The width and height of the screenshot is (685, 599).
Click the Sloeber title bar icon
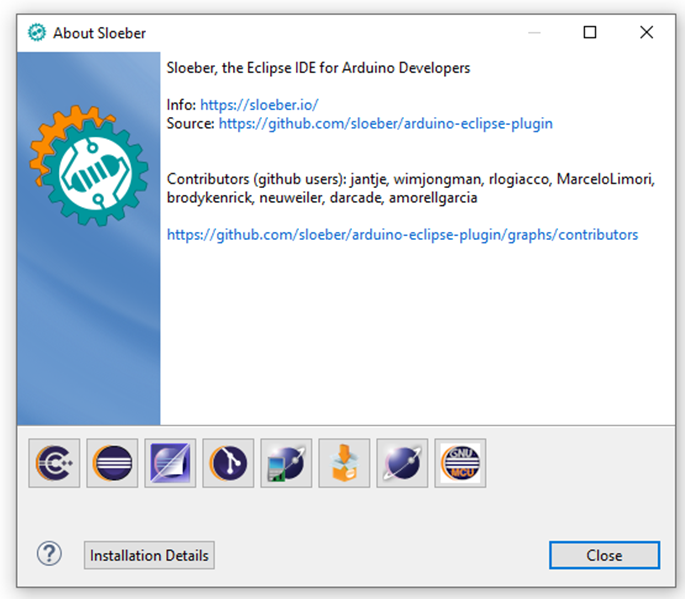pos(37,32)
